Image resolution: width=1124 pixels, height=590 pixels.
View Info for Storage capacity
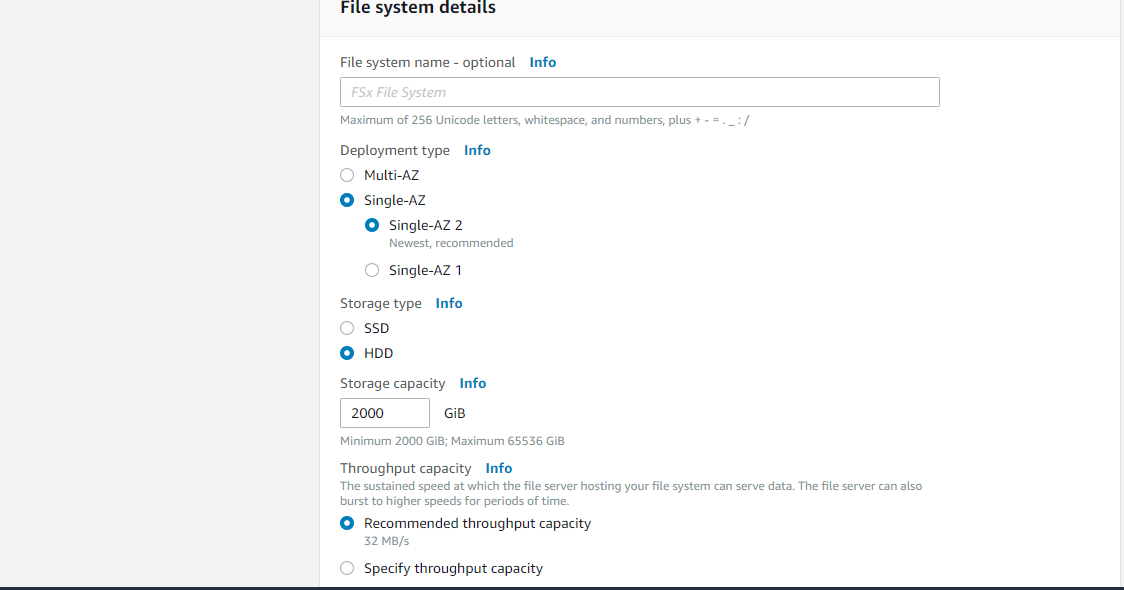click(472, 384)
